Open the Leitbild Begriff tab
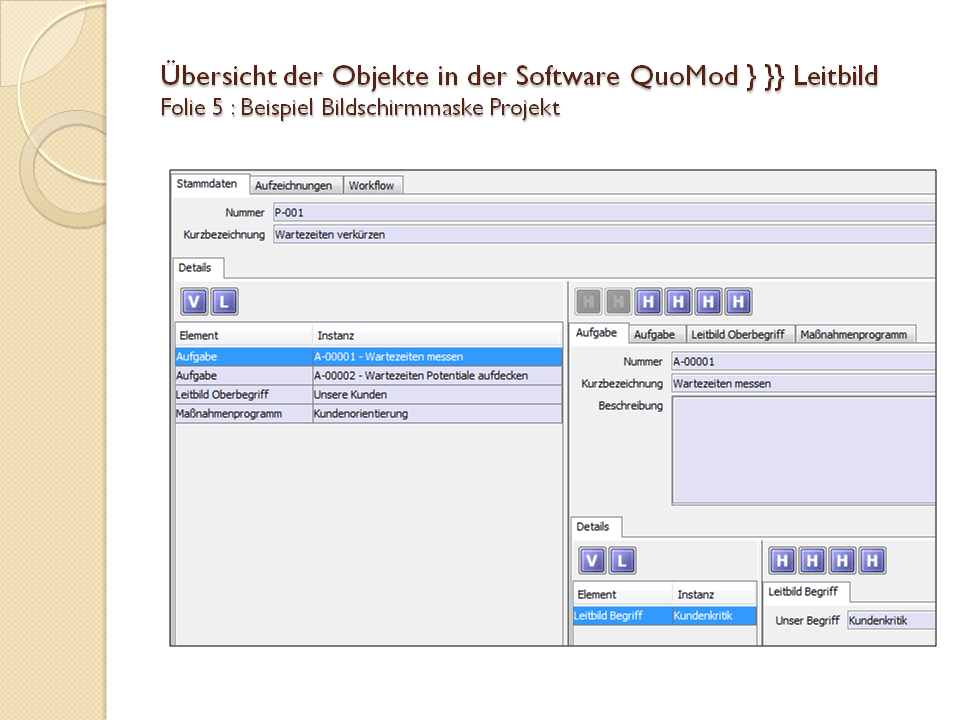The width and height of the screenshot is (960, 720). tap(803, 591)
